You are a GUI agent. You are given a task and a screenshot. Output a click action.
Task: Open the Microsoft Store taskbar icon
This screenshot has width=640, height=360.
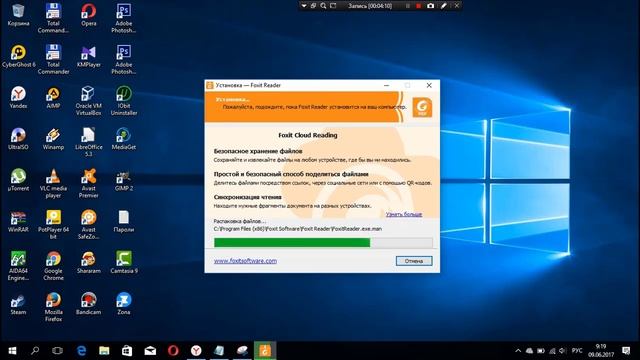pos(127,351)
